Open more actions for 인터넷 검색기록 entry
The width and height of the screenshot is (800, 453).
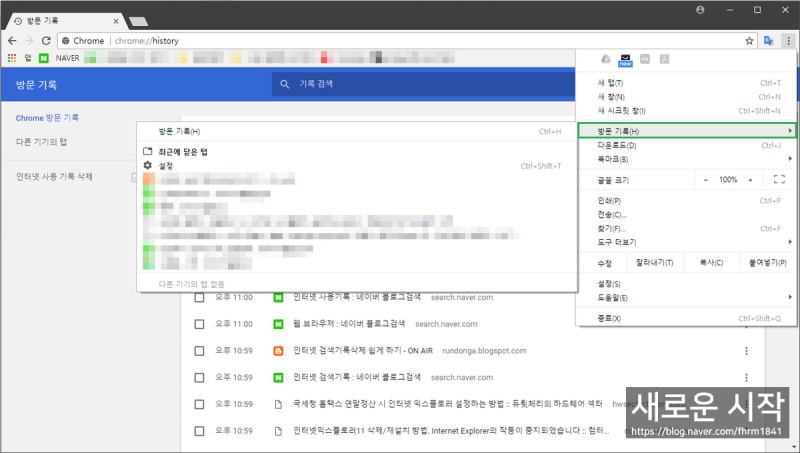coord(746,378)
